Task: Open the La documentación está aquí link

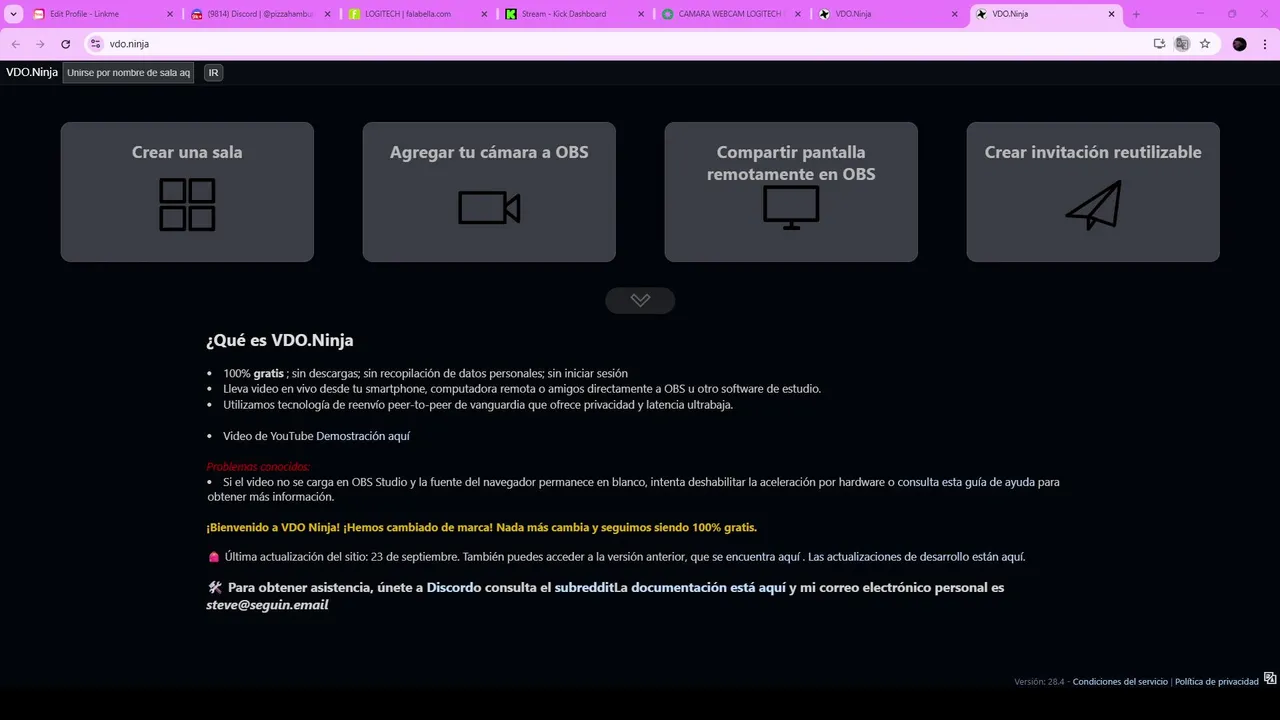Action: 701,588
